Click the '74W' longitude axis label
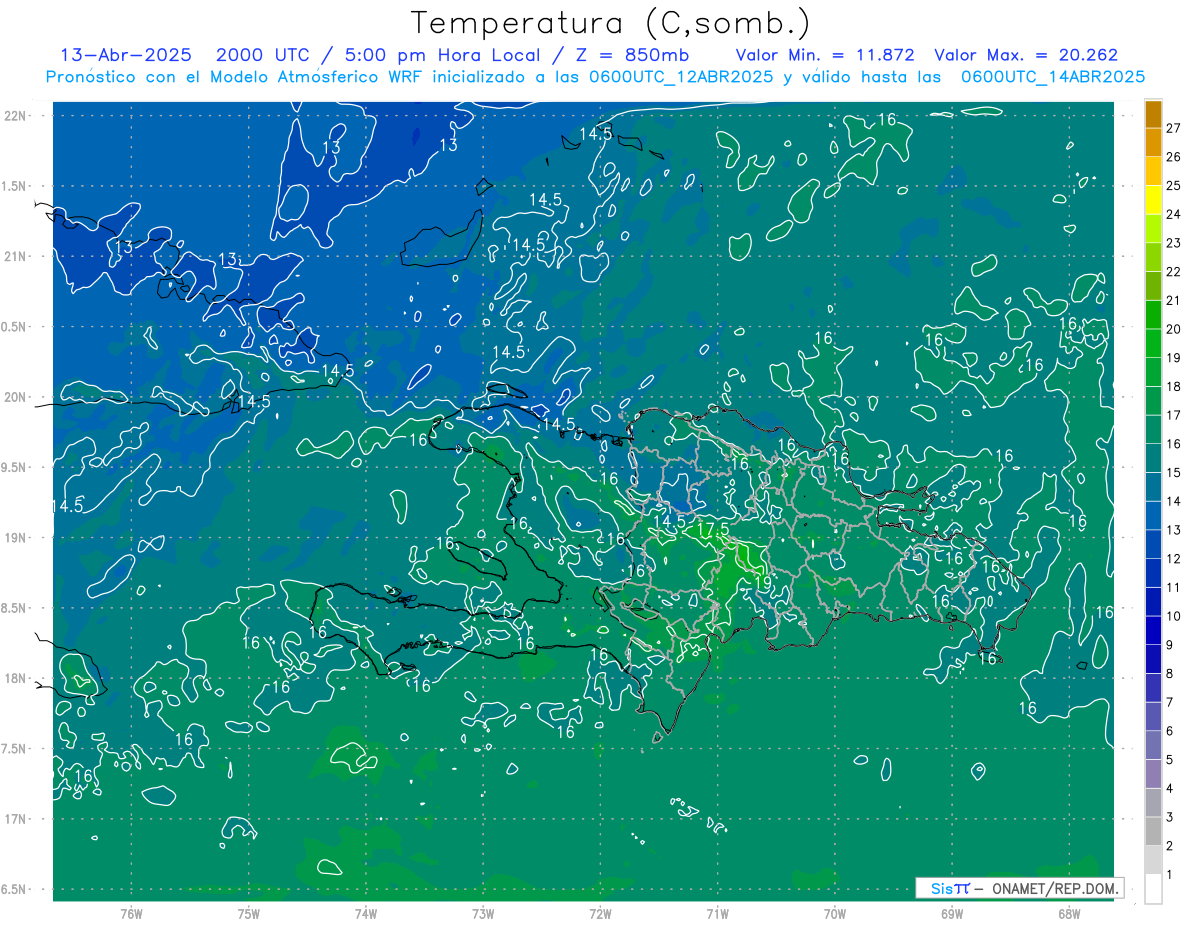 (x=365, y=913)
